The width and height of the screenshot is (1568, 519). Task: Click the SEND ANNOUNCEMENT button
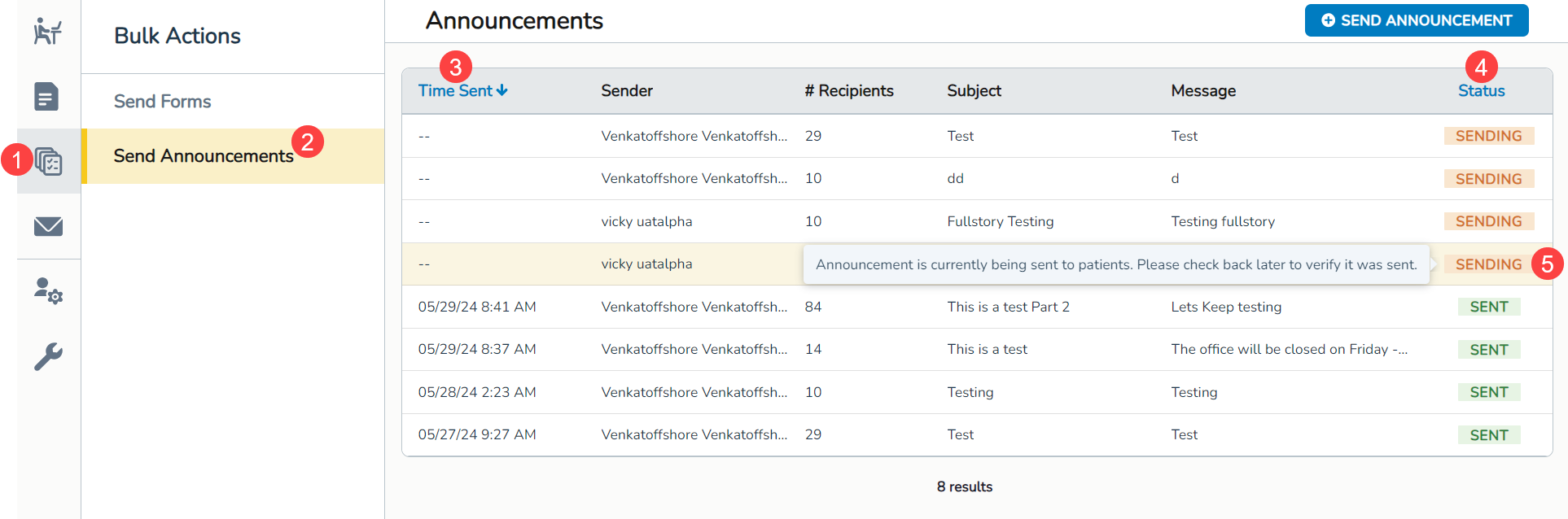[1416, 20]
